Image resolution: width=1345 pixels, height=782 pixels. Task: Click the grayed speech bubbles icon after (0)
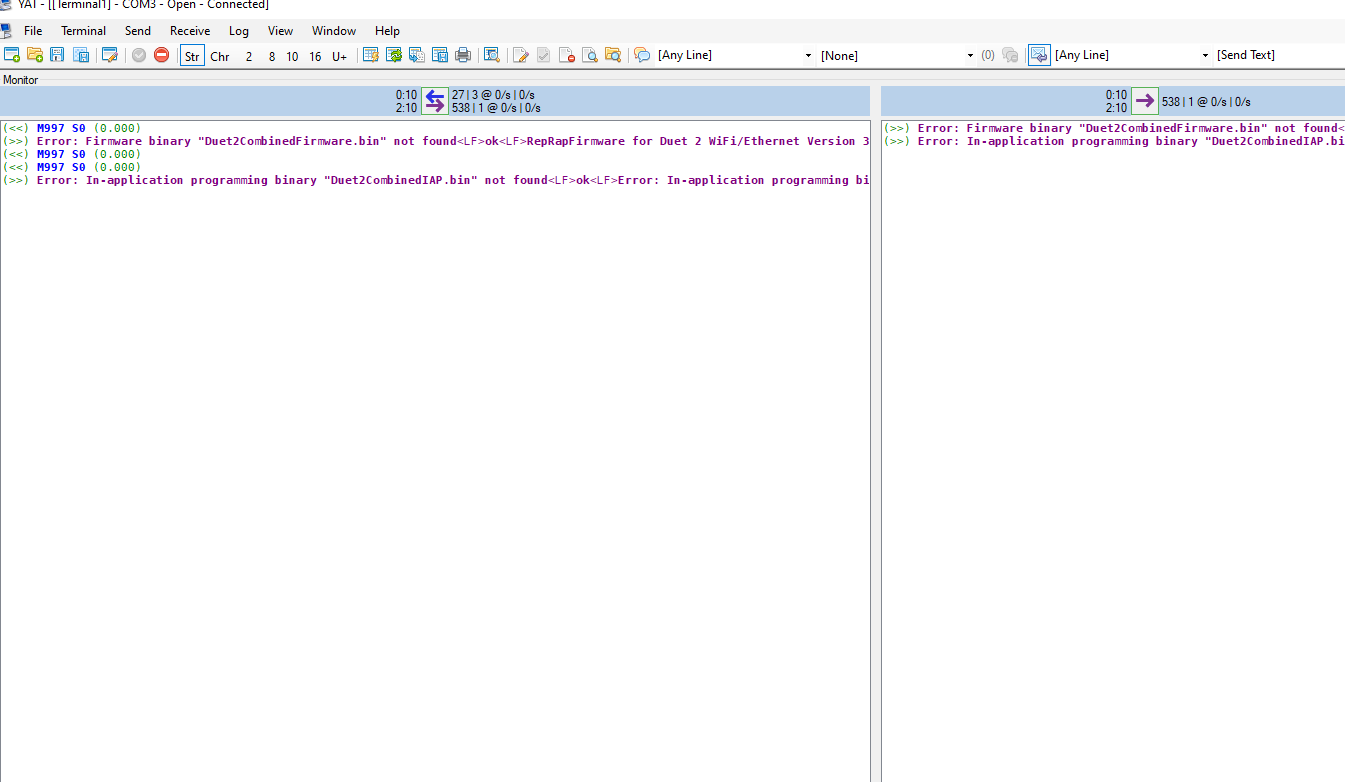1010,55
